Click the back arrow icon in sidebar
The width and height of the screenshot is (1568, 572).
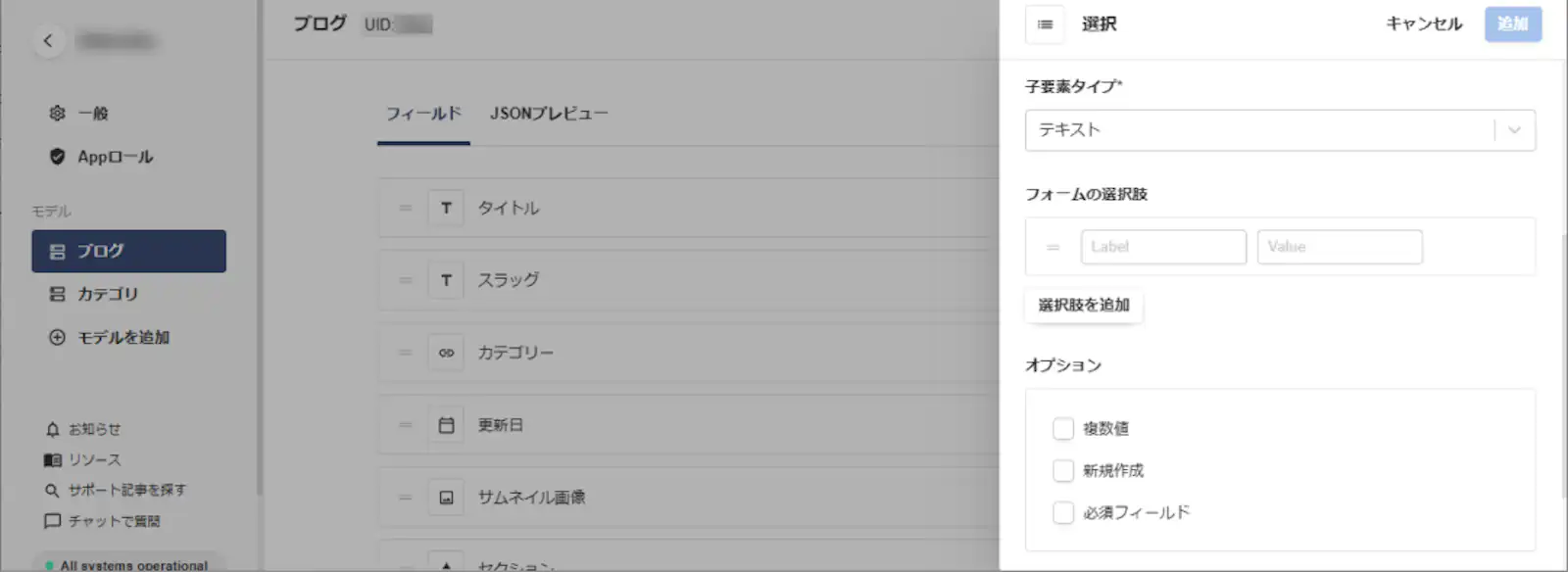(x=48, y=41)
